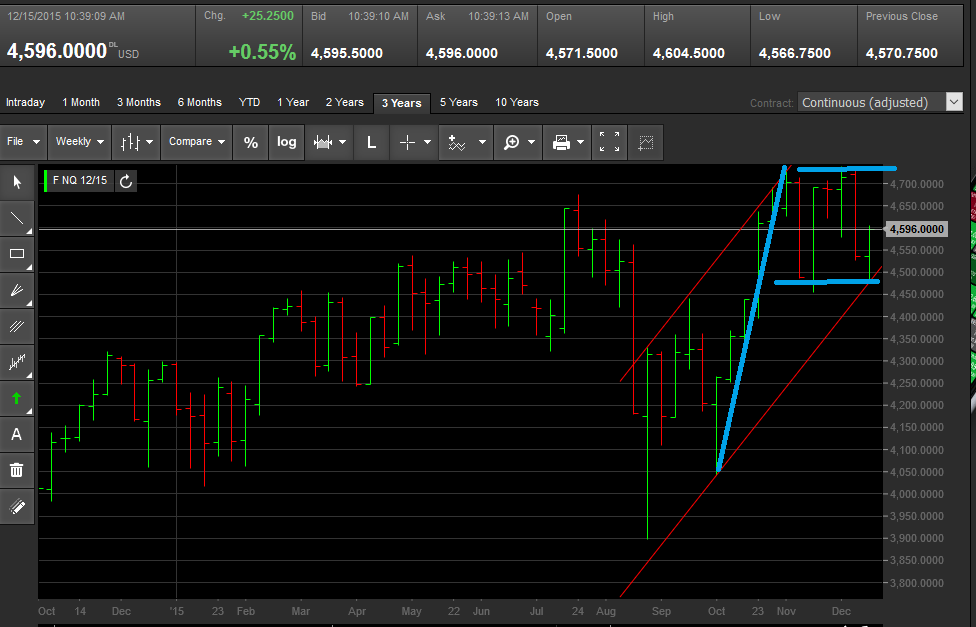Click the trash delete drawings icon

tap(17, 470)
